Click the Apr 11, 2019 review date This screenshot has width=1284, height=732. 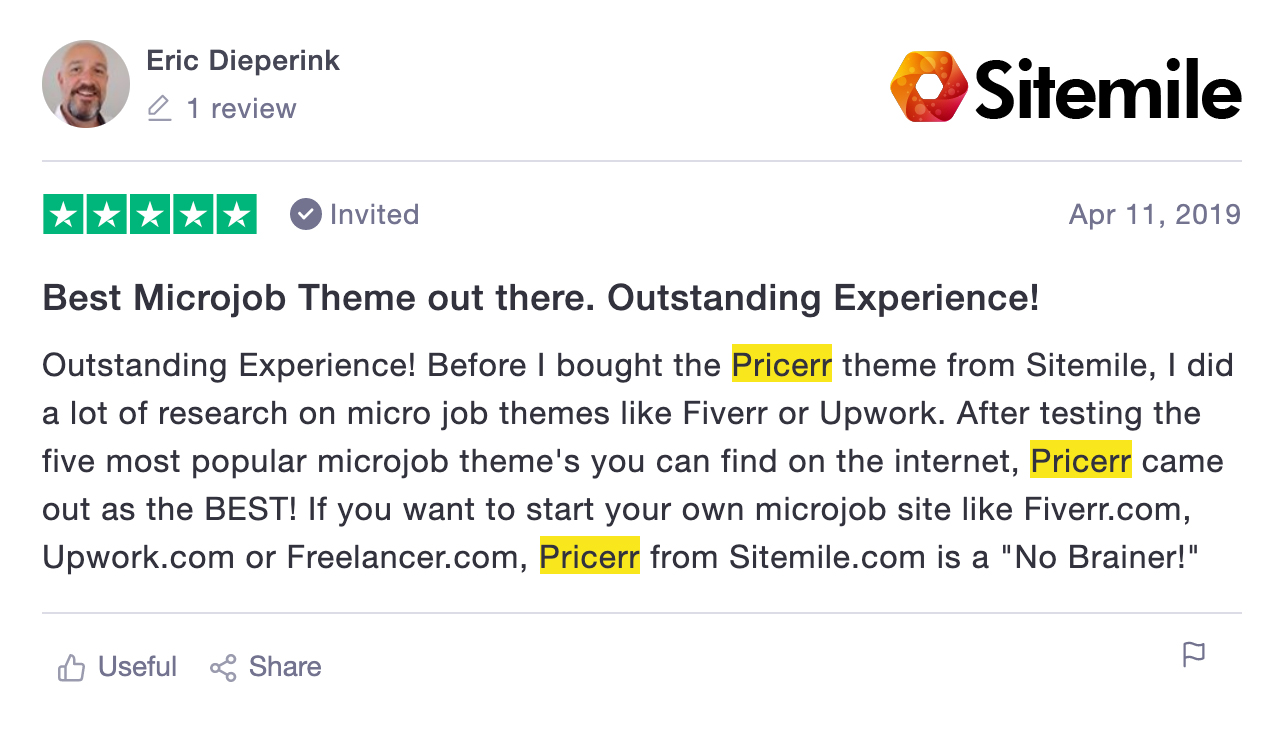[1155, 214]
